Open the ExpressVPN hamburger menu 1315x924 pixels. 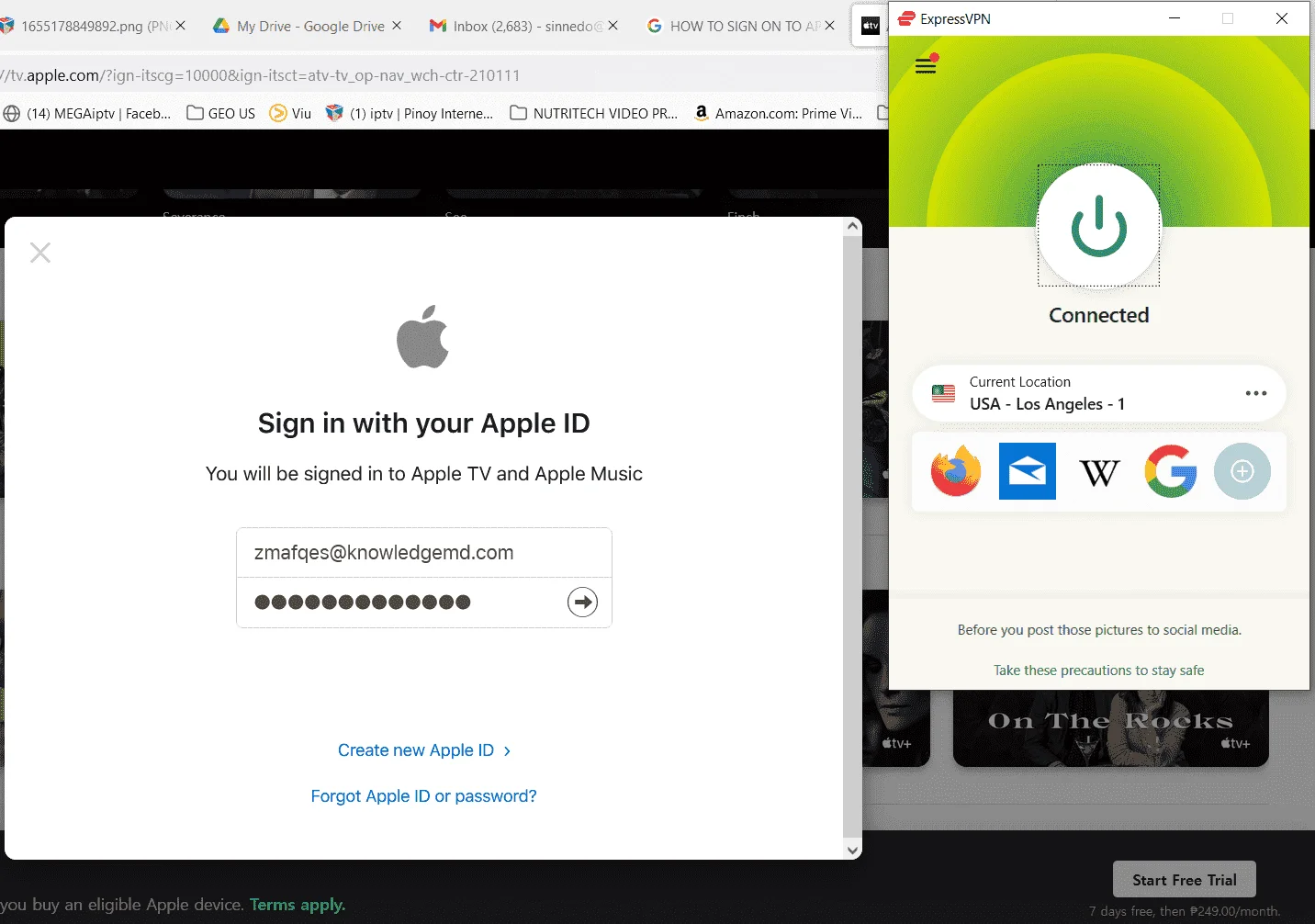pyautogui.click(x=926, y=66)
